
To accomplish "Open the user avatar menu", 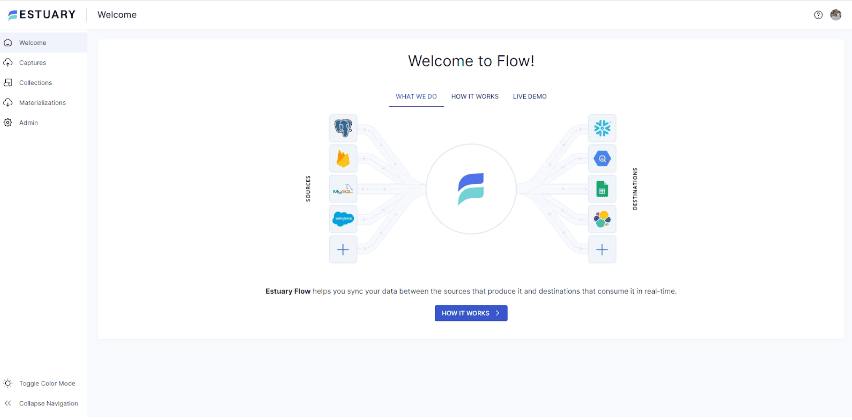I will (x=836, y=15).
